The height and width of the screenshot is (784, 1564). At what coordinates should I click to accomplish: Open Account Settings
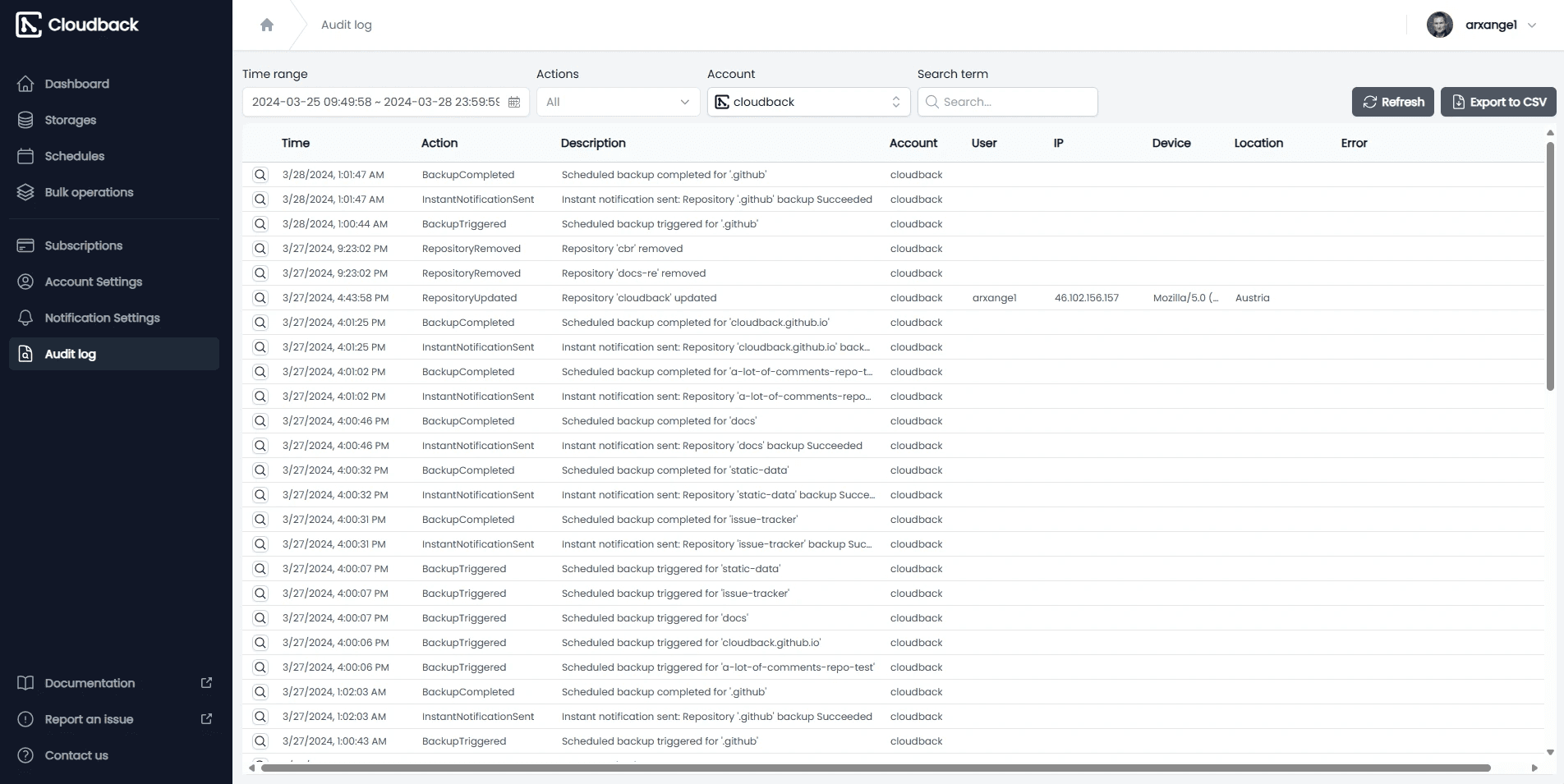click(114, 282)
